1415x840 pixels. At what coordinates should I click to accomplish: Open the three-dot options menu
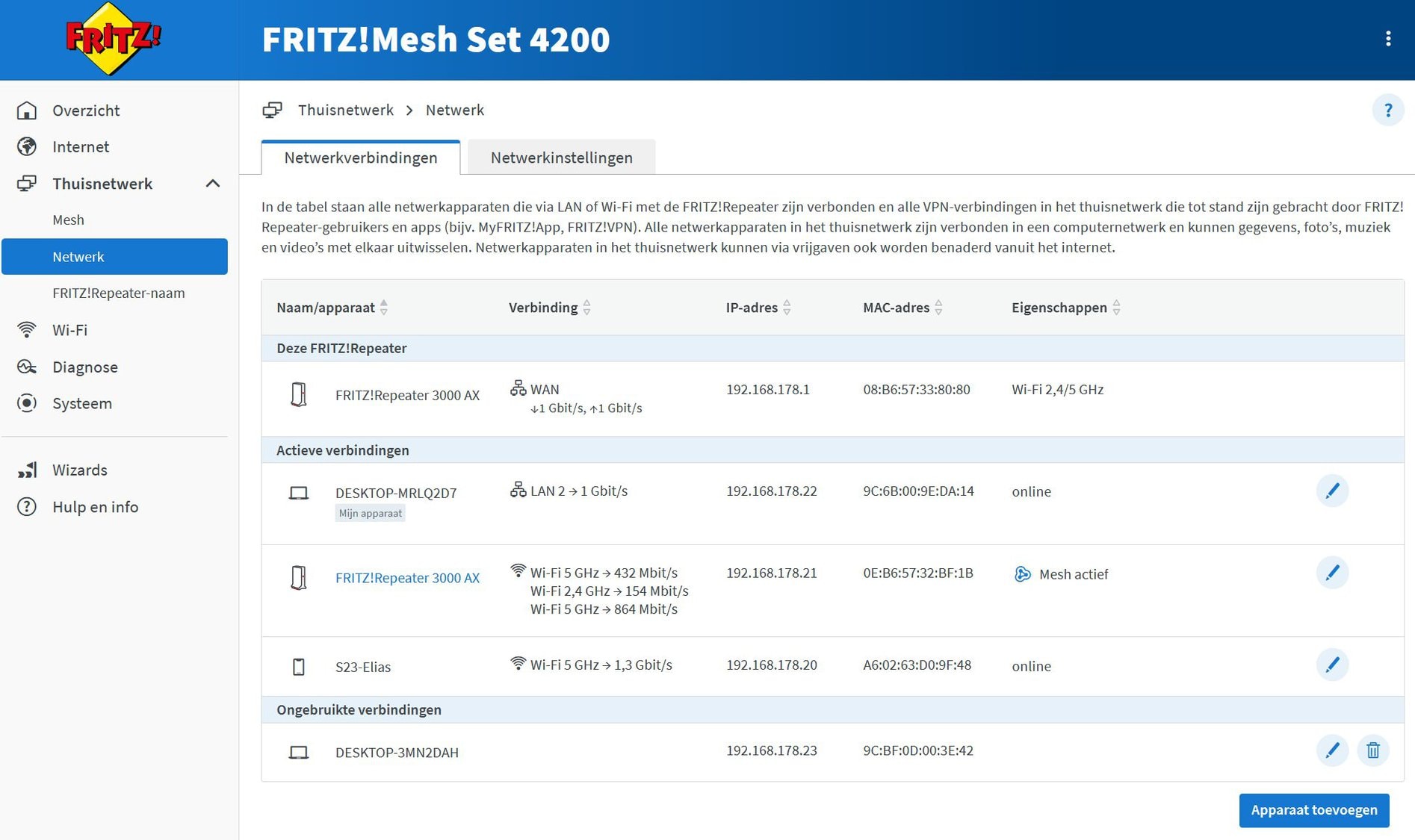[1387, 39]
